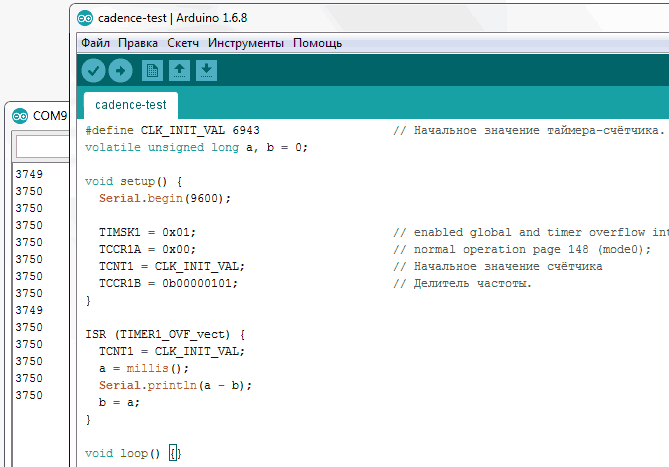Click the void loop() line
The image size is (669, 467).
tap(133, 453)
